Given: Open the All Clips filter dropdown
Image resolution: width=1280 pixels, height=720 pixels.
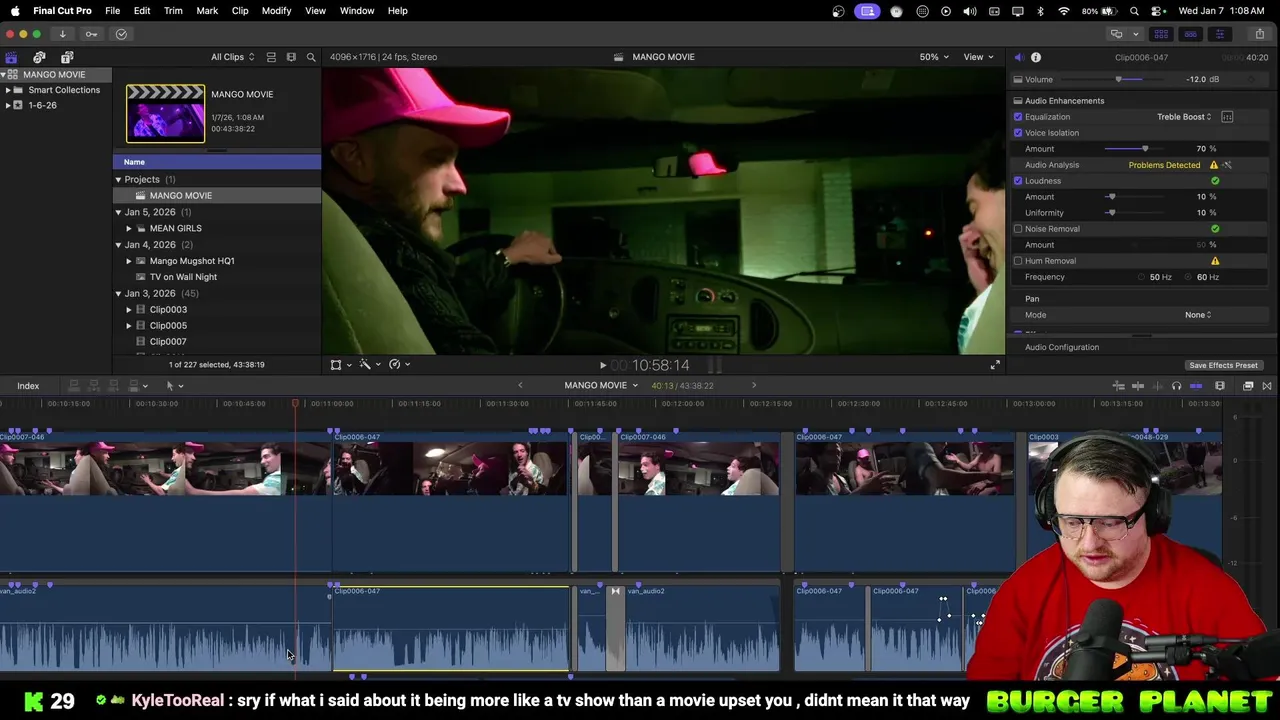Looking at the screenshot, I should click(x=232, y=57).
